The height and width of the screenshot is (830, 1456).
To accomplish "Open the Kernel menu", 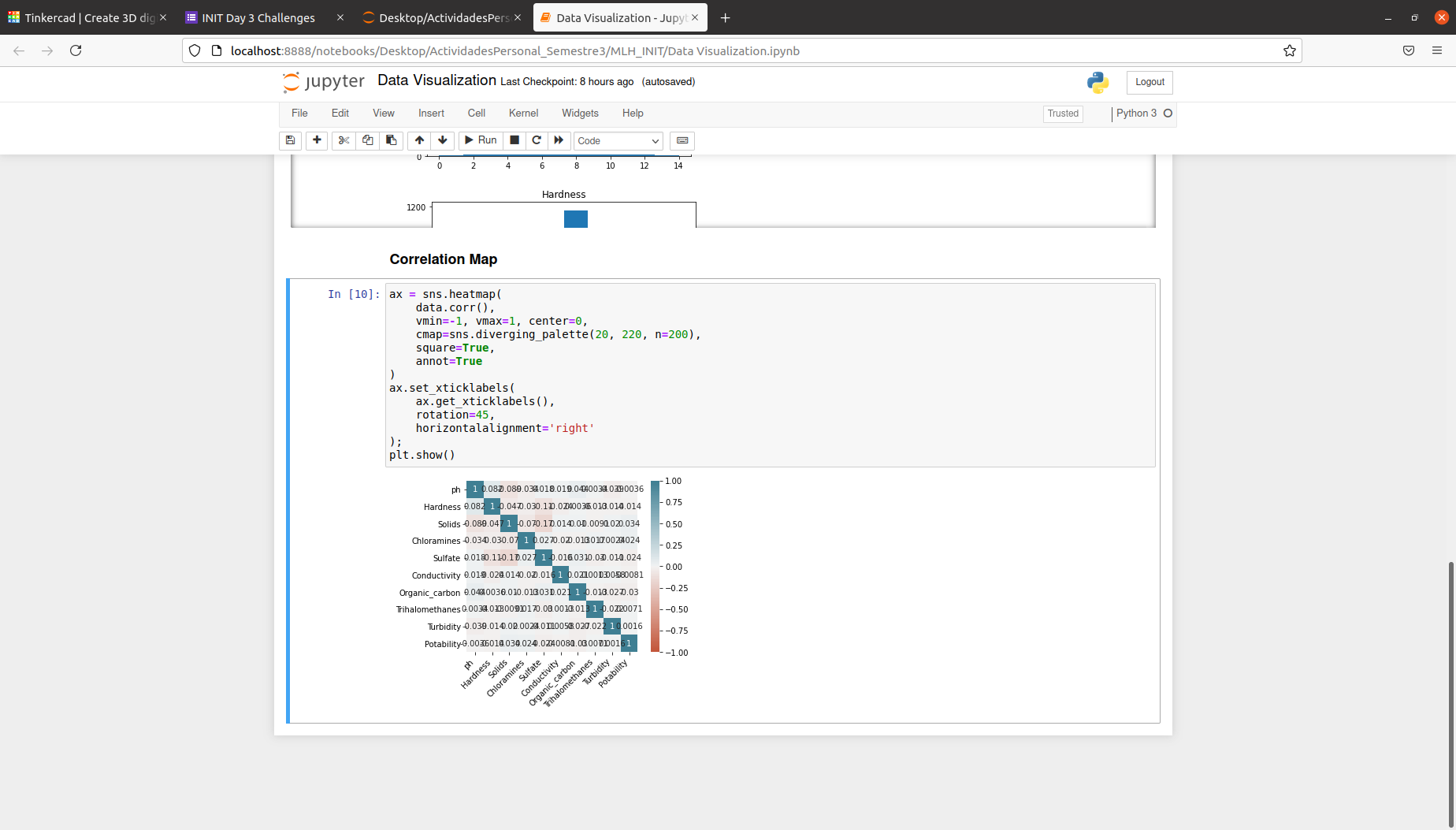I will point(523,114).
